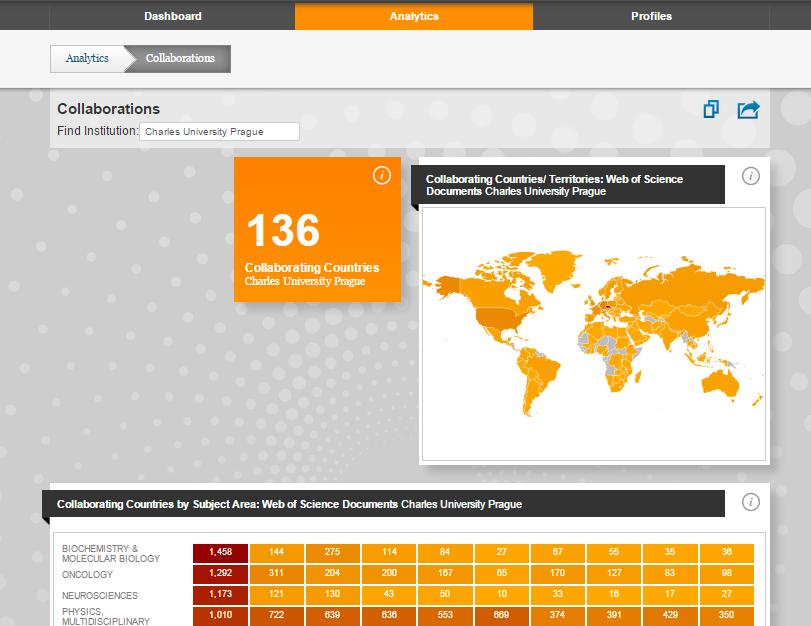Click the 83 heatmap cell
The width and height of the screenshot is (811, 626).
(670, 573)
